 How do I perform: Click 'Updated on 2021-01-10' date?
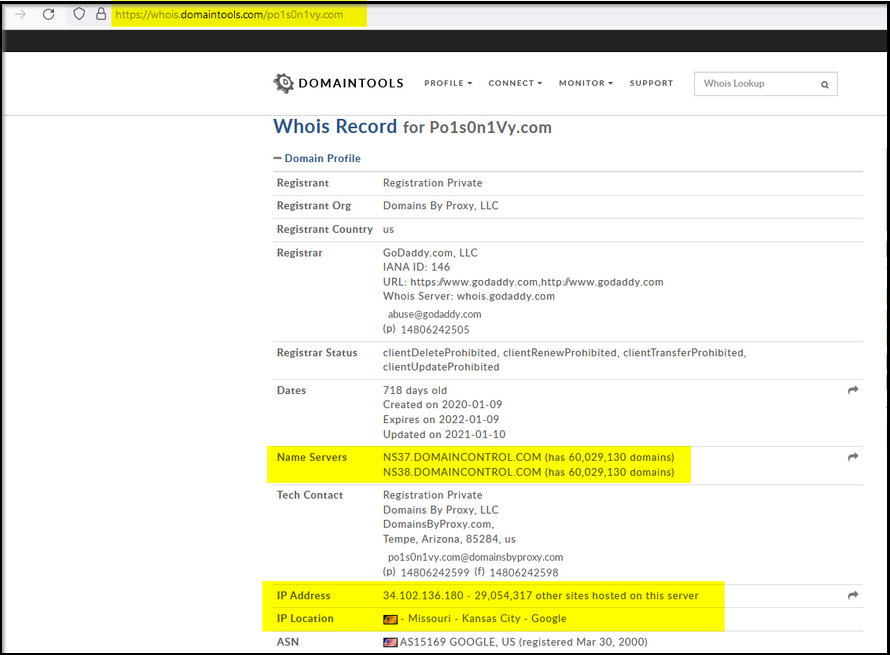point(444,434)
